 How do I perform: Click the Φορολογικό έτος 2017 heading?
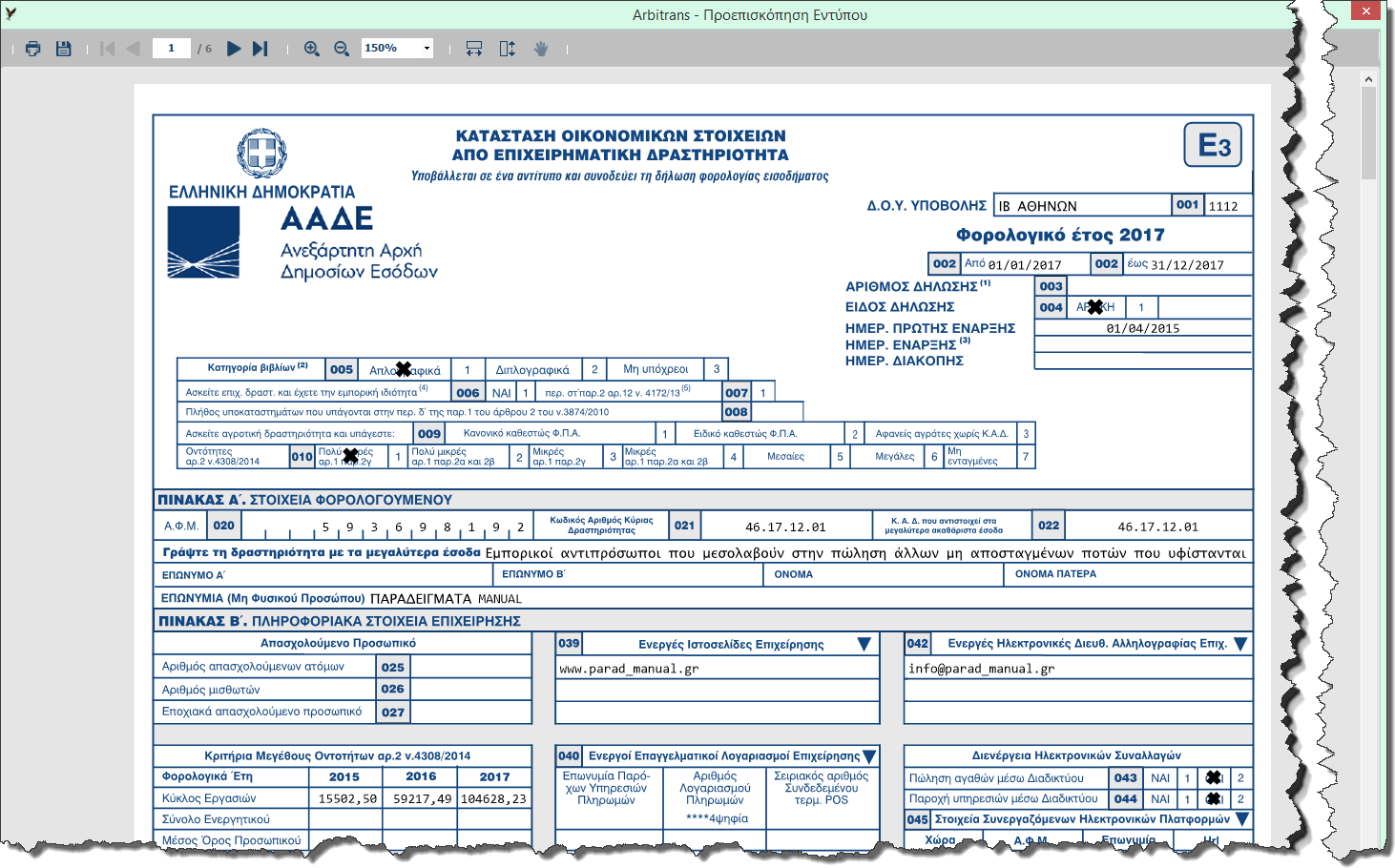[1060, 235]
